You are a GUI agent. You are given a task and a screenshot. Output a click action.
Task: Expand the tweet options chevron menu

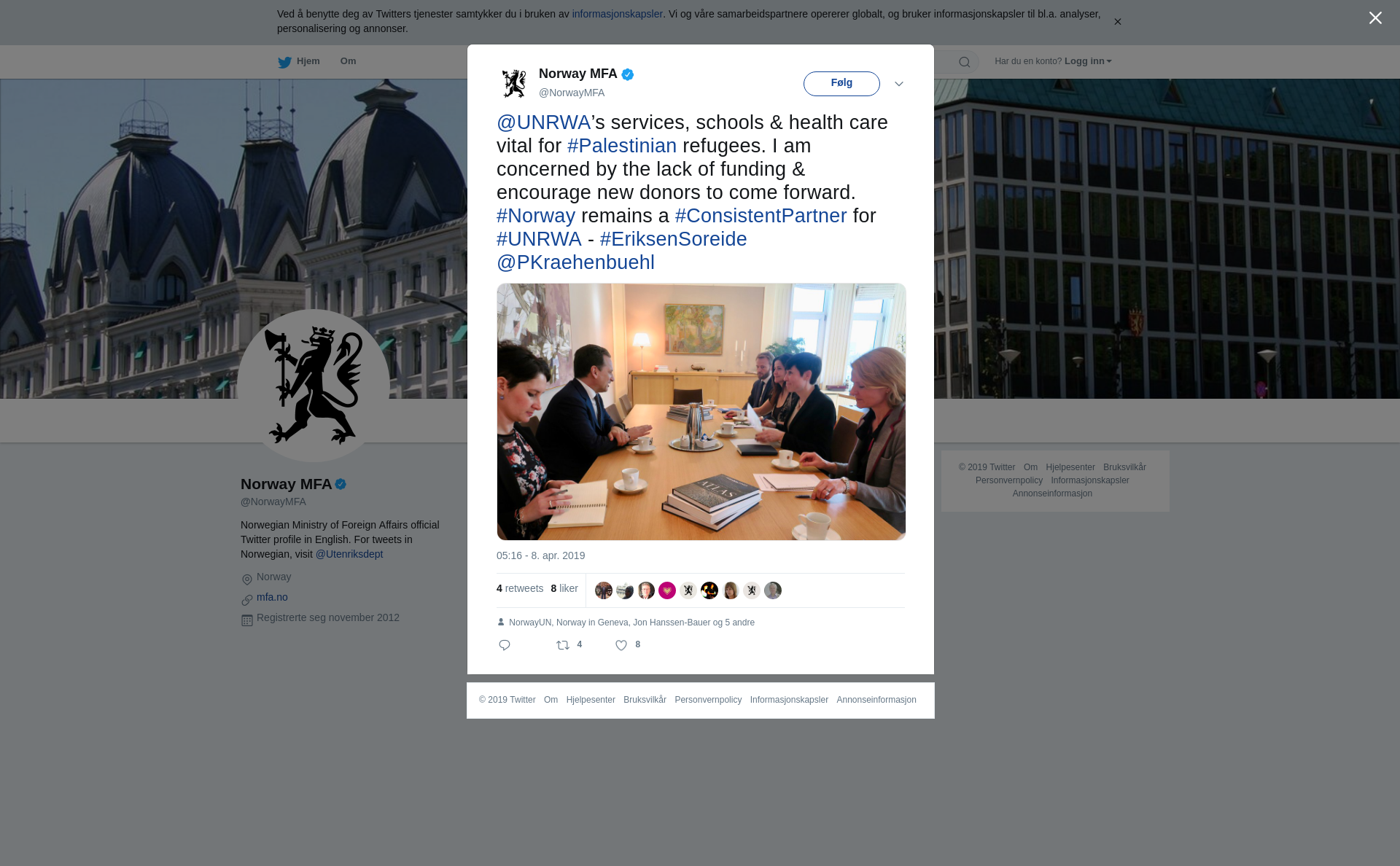click(899, 84)
